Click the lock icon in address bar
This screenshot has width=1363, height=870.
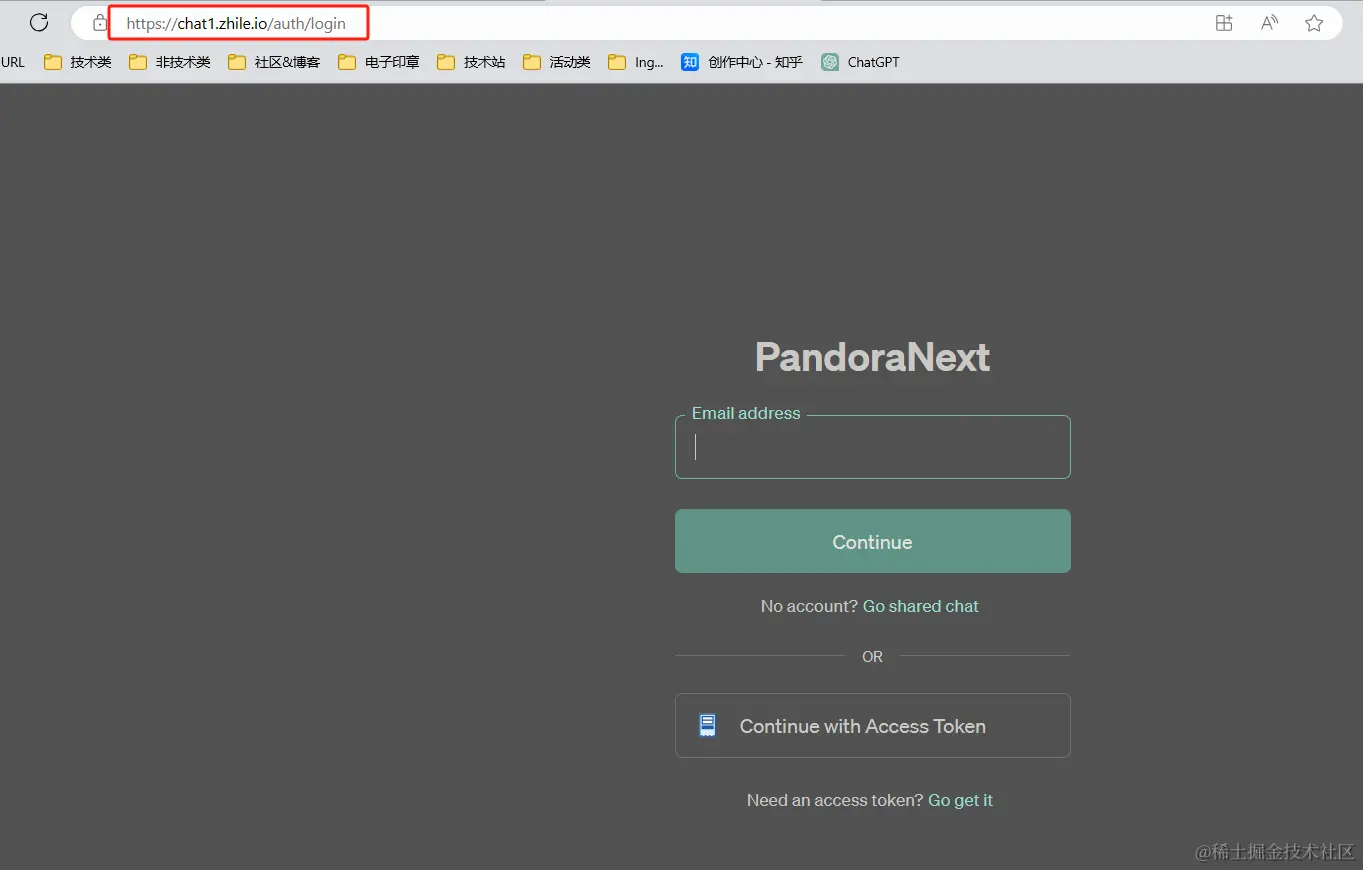99,23
